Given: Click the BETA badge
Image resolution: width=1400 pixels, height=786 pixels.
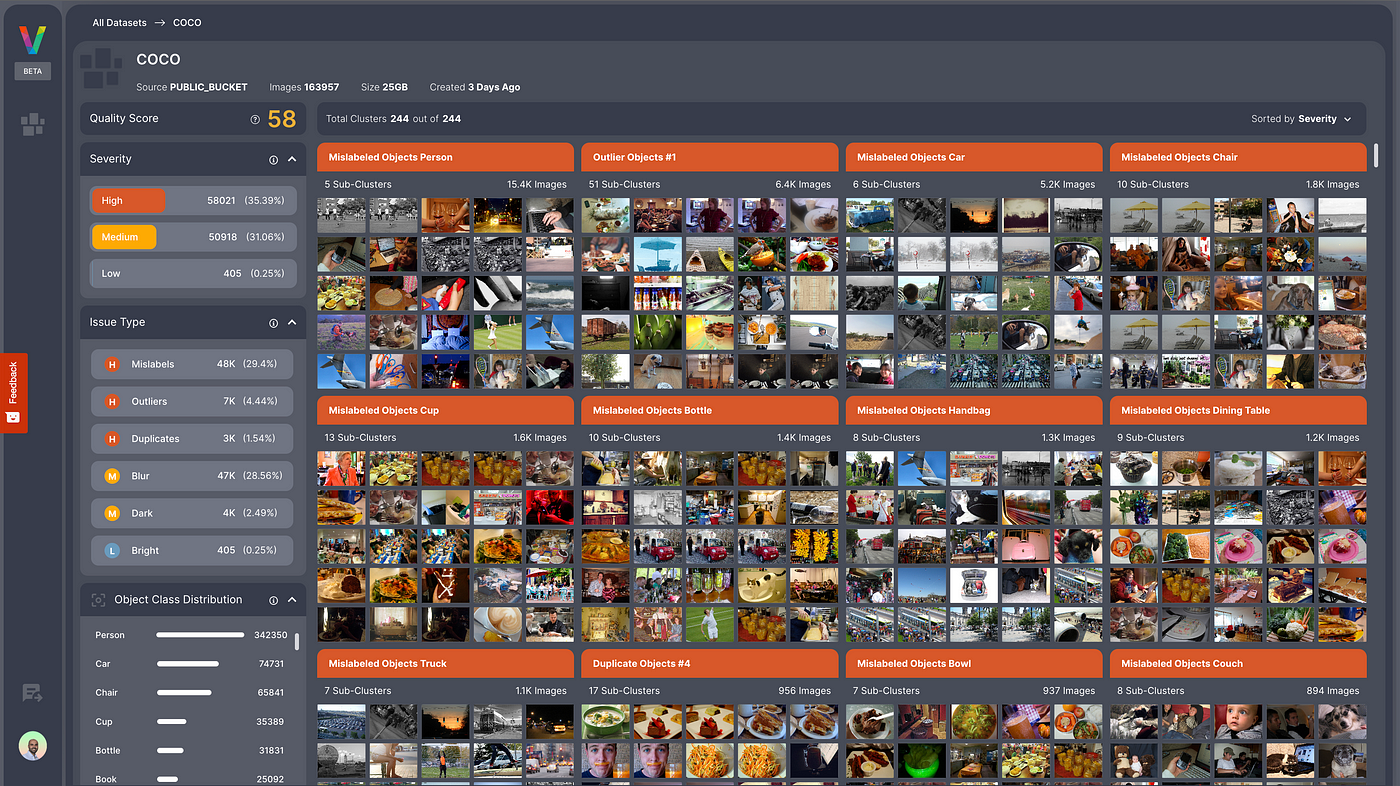Looking at the screenshot, I should coord(32,72).
